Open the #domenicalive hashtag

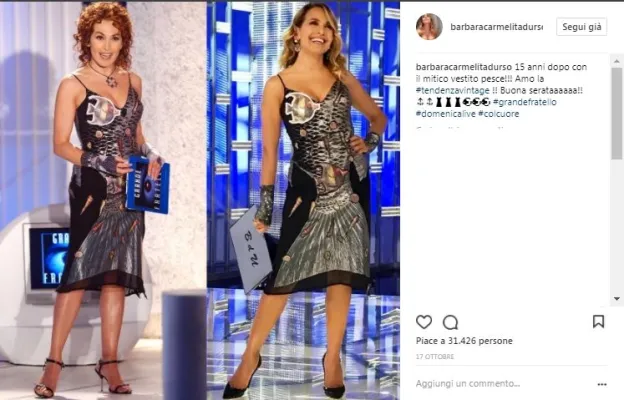pos(446,114)
